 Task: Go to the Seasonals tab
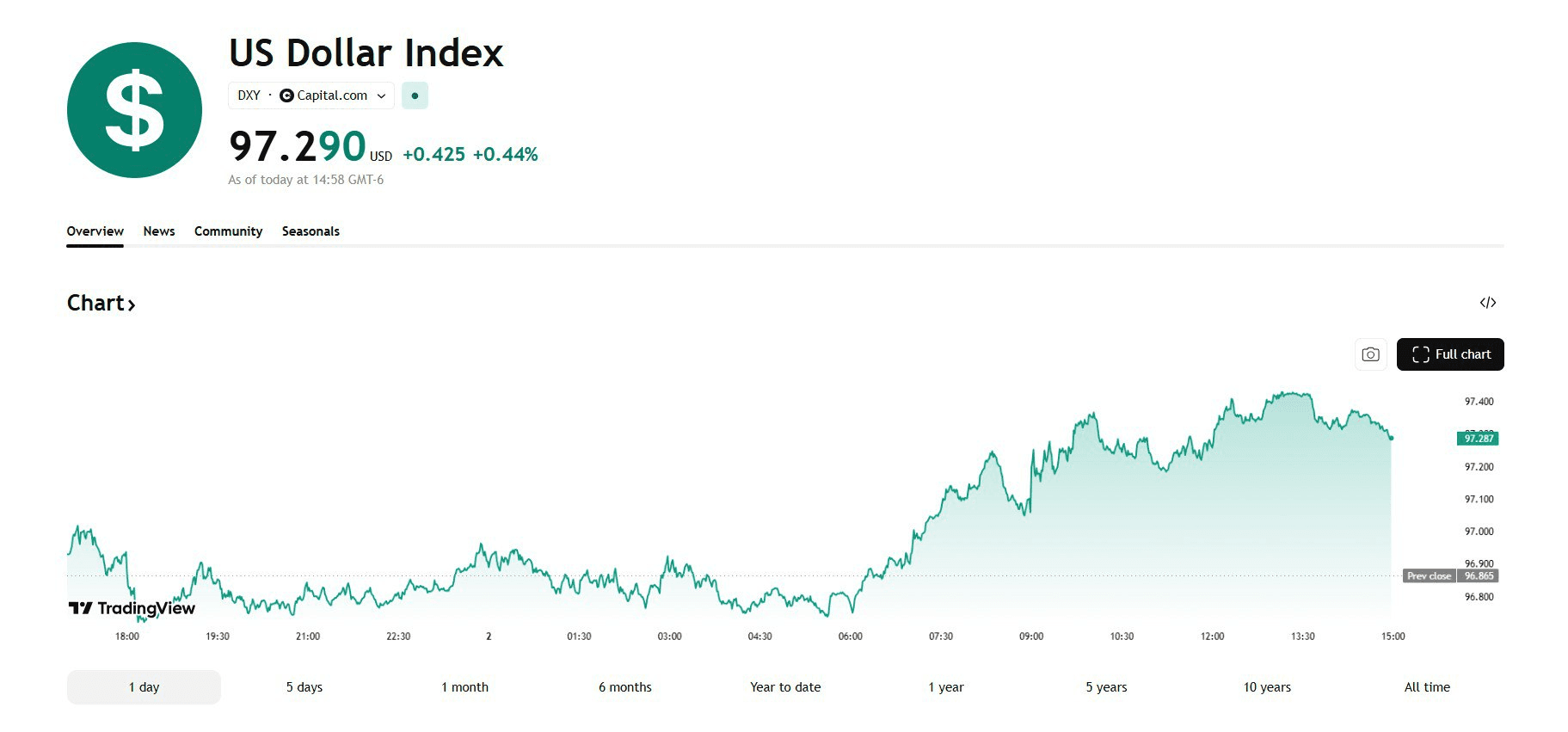[x=311, y=231]
